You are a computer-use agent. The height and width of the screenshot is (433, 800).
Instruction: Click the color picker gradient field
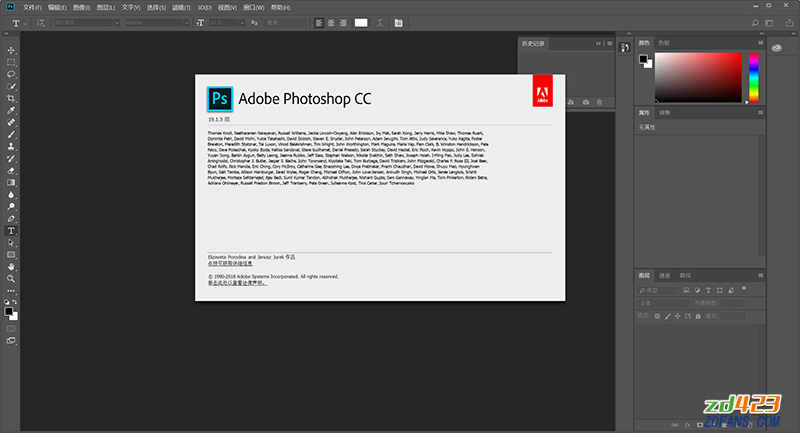(698, 78)
